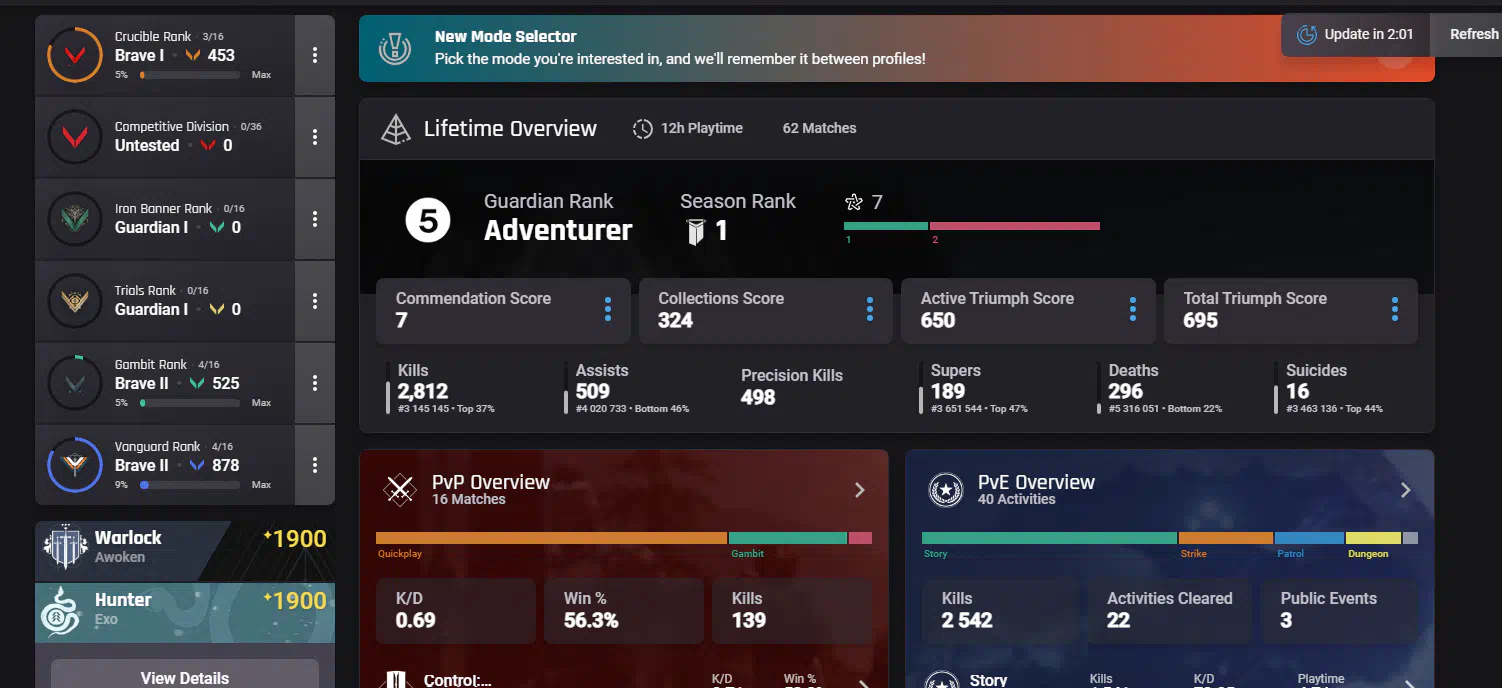Click the Gambit Rank progress bar
1502x688 pixels.
click(x=190, y=403)
